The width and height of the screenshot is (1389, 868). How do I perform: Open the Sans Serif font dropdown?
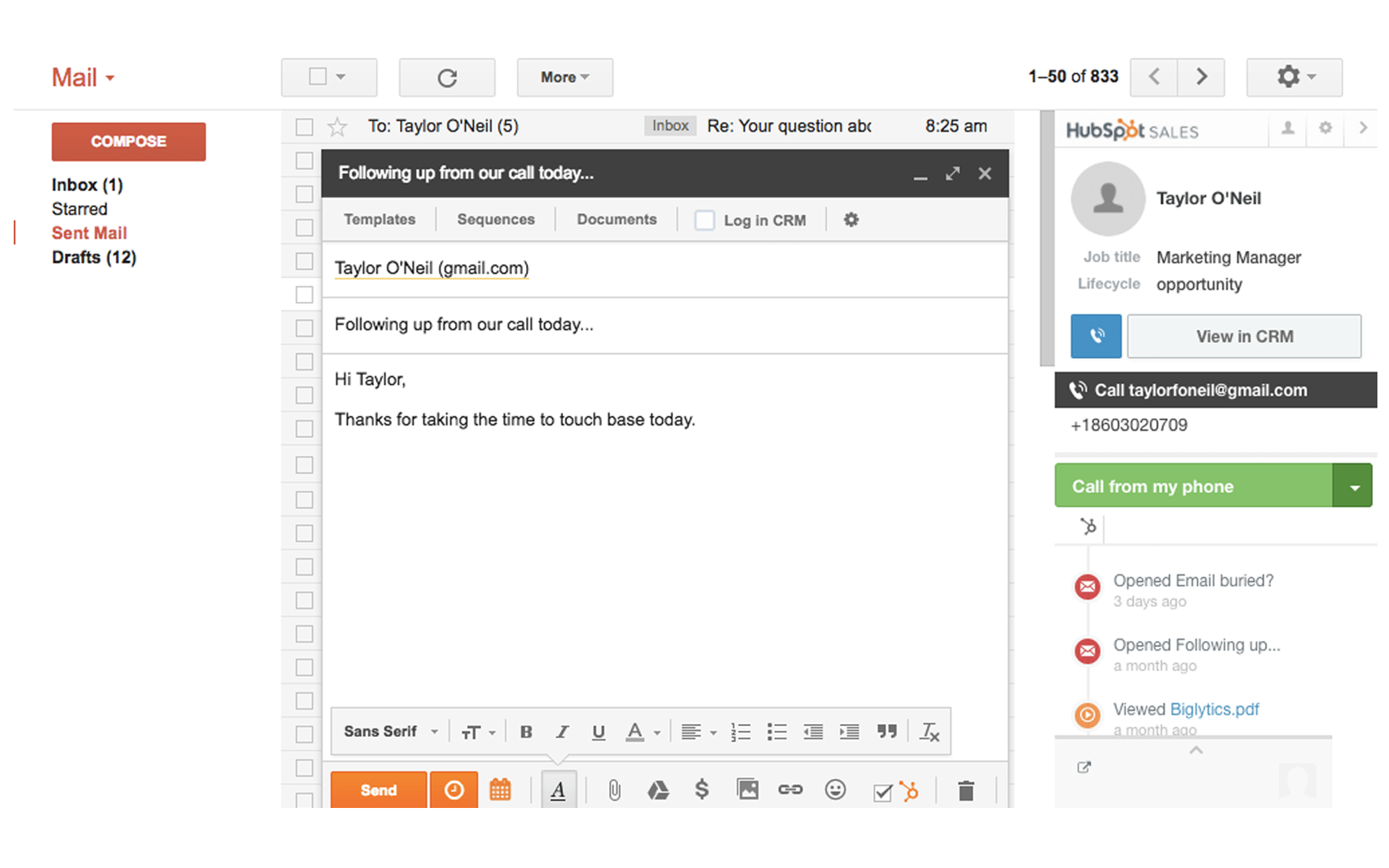(x=391, y=732)
